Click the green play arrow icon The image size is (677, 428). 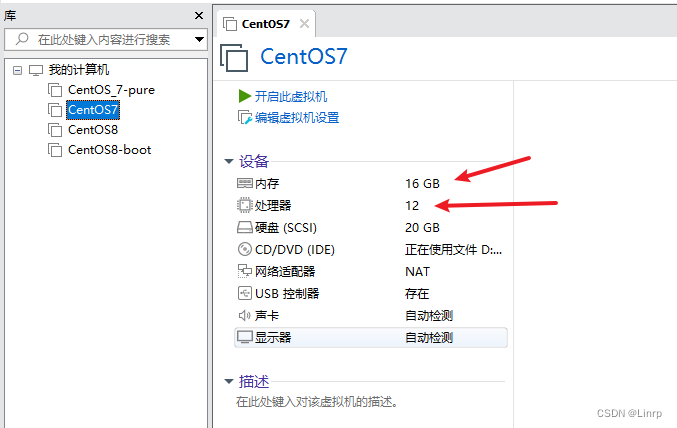click(245, 96)
